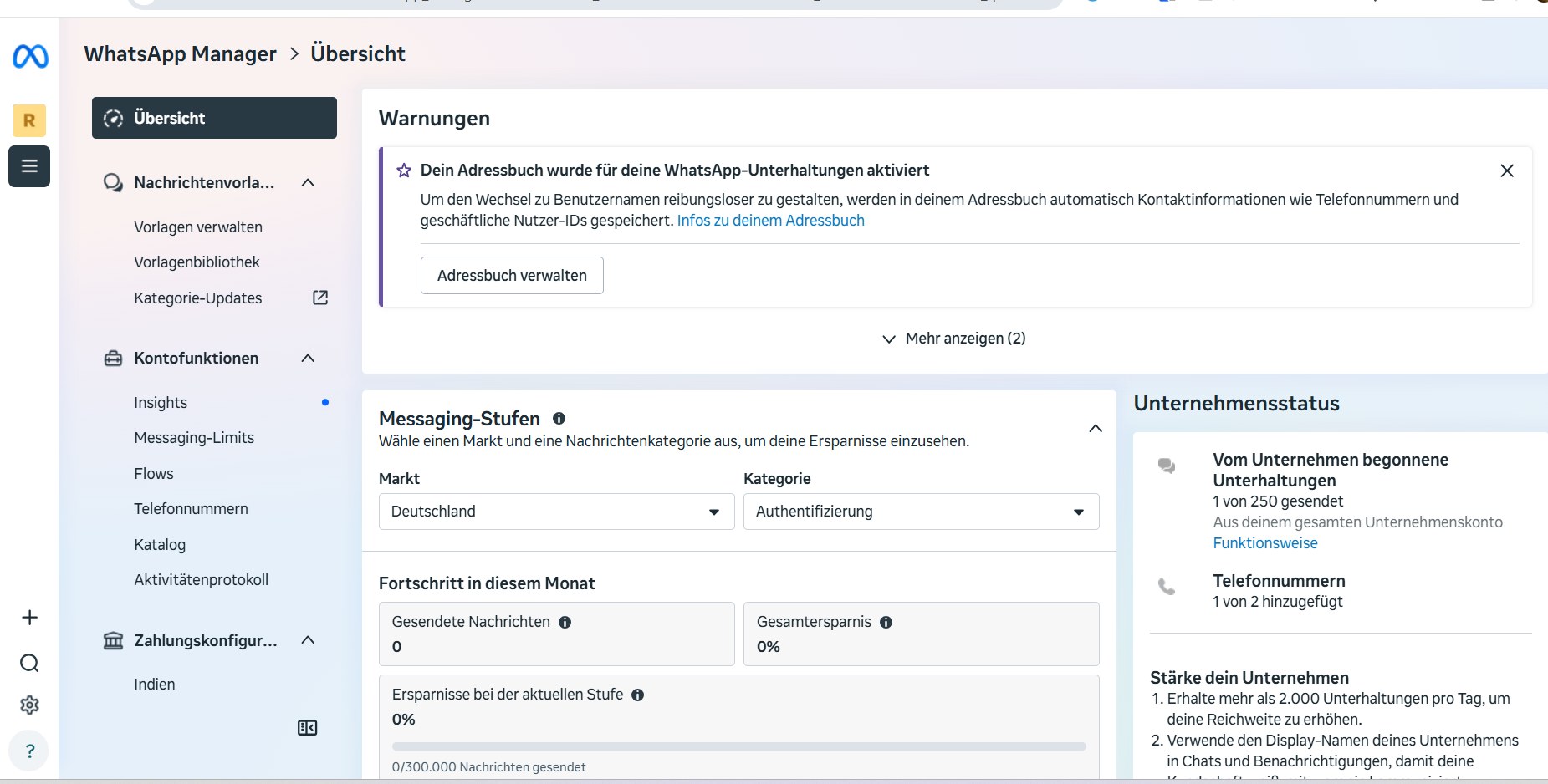Click the 0/300.000 Nachrichten gesendet text
Image resolution: width=1548 pixels, height=784 pixels.
pos(488,767)
